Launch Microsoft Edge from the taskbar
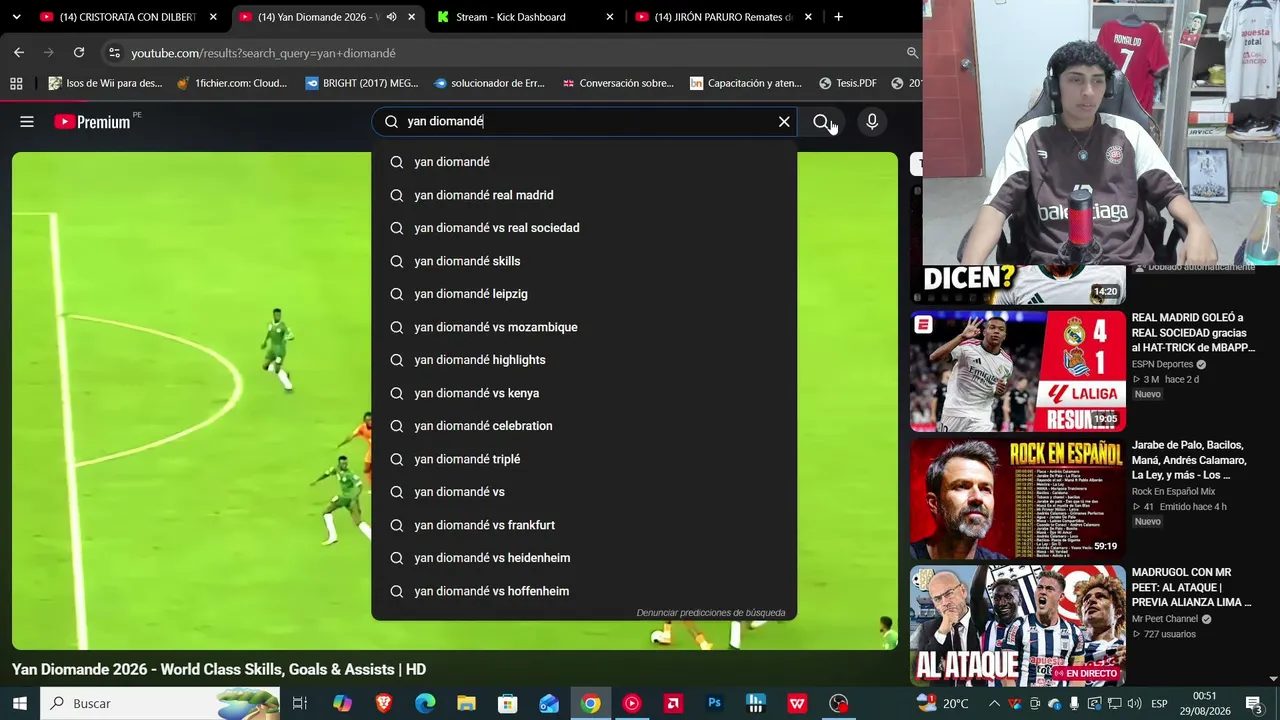The width and height of the screenshot is (1280, 720). coord(425,703)
